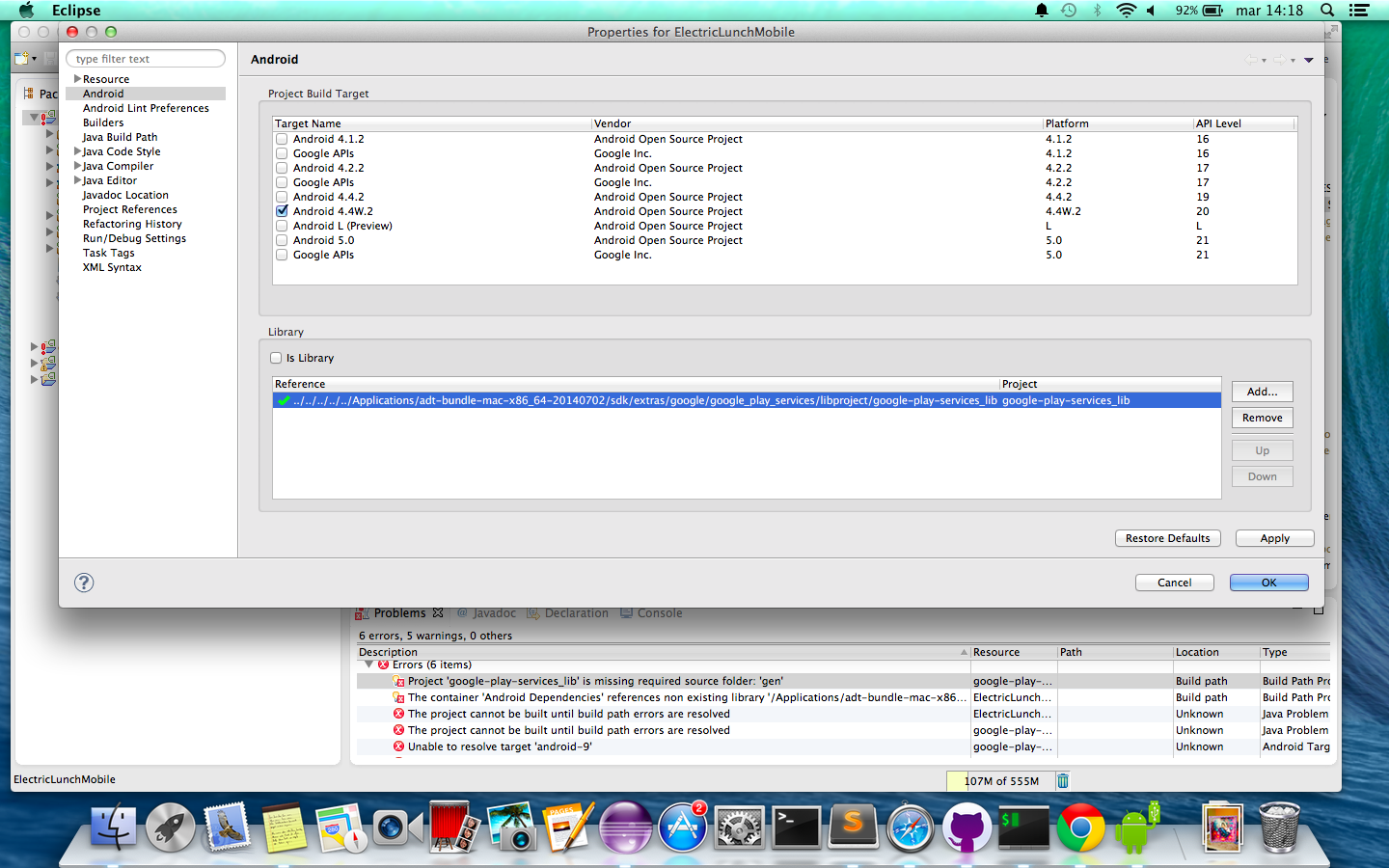Select Android Lint Preferences in the list
Screen dimensions: 1389x868
pyautogui.click(x=146, y=108)
